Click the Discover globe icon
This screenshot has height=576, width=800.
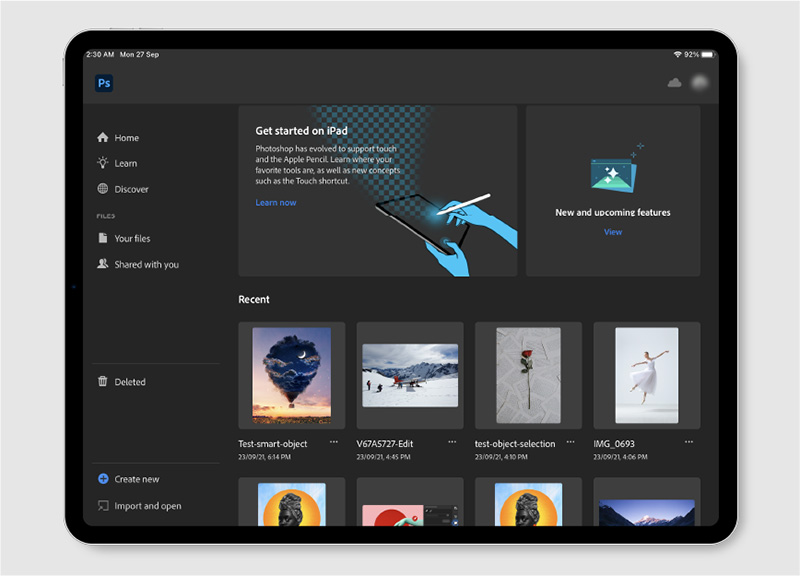point(103,189)
